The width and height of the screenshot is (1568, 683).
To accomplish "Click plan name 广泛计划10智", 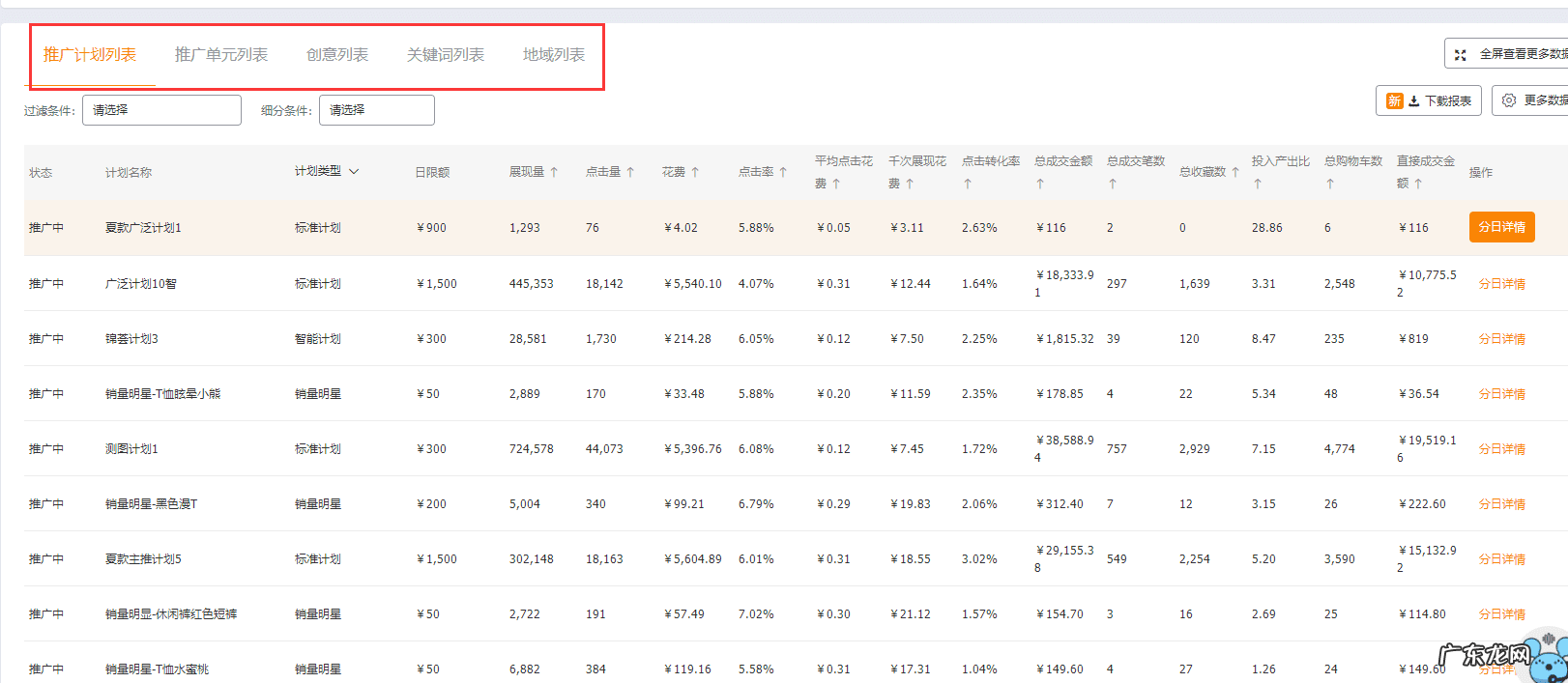I will (141, 284).
